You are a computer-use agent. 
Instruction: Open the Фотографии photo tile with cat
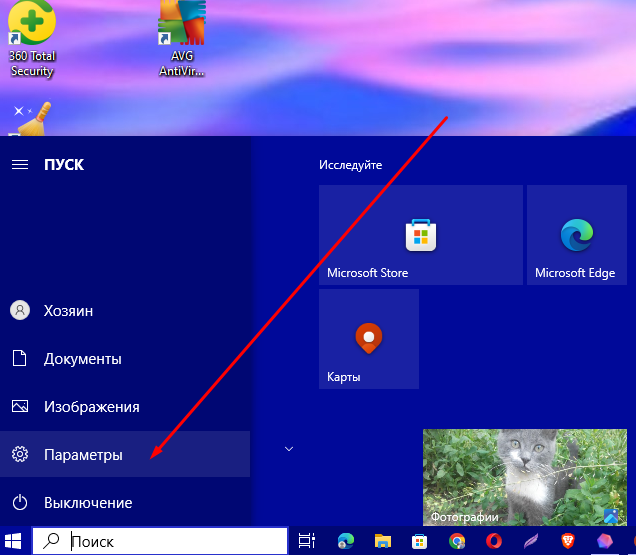tap(525, 478)
